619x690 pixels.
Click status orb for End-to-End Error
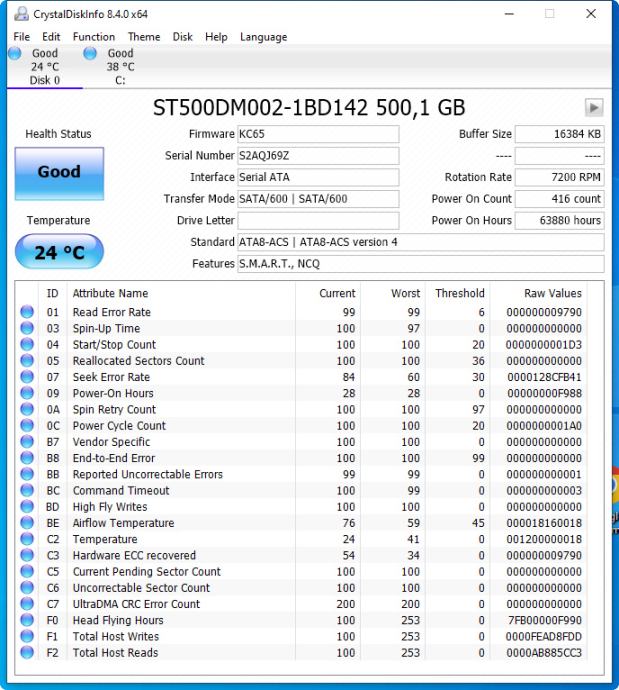[x=27, y=458]
